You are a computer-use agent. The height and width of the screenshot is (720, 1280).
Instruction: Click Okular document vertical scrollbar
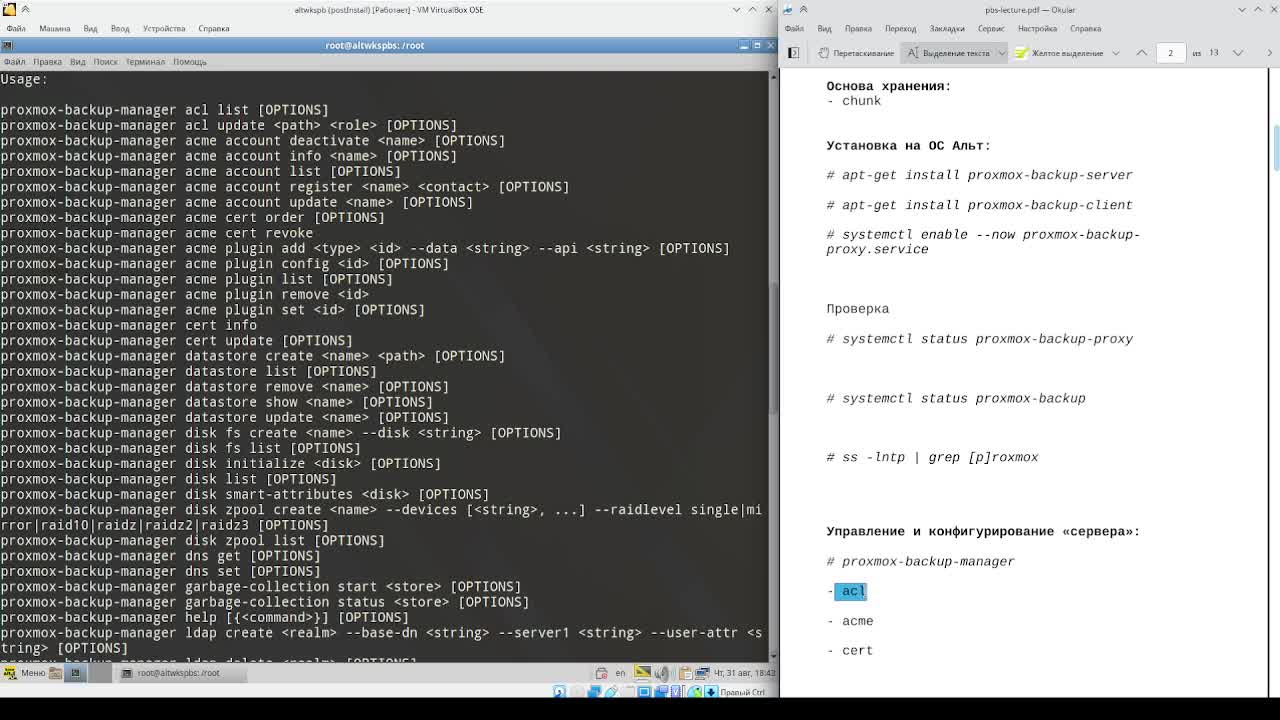(1276, 150)
